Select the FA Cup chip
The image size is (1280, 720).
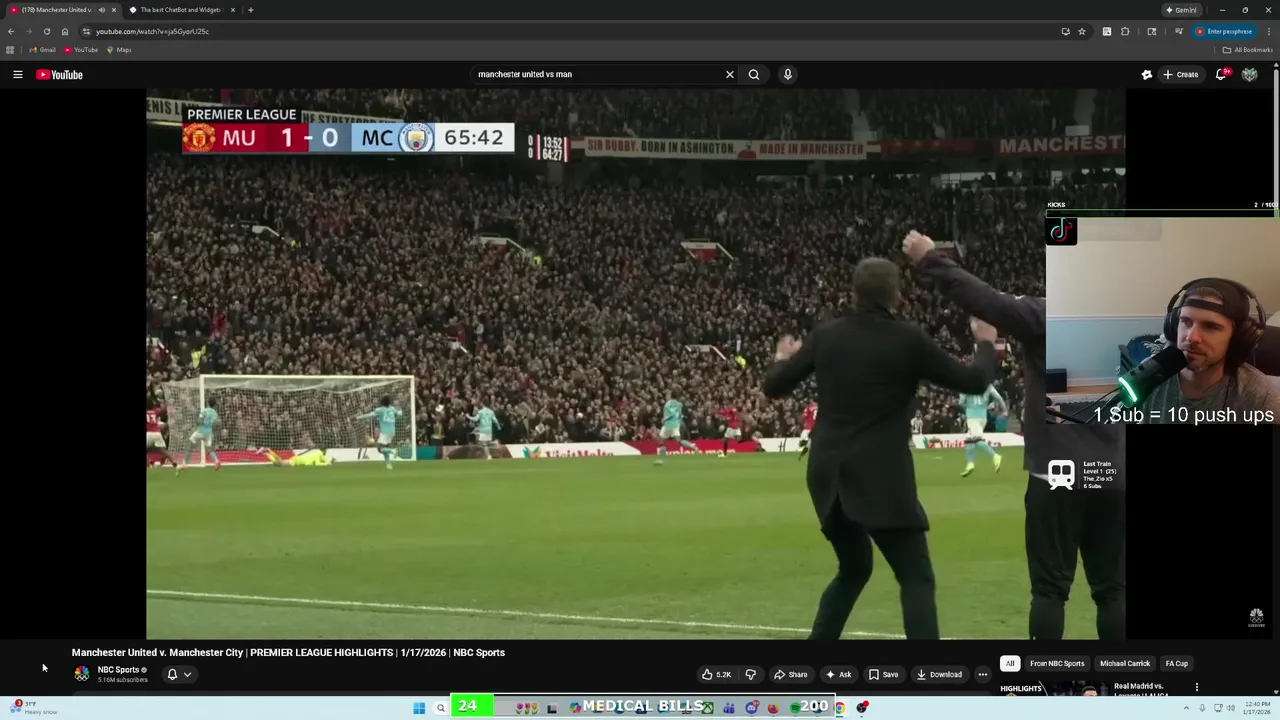[x=1176, y=663]
